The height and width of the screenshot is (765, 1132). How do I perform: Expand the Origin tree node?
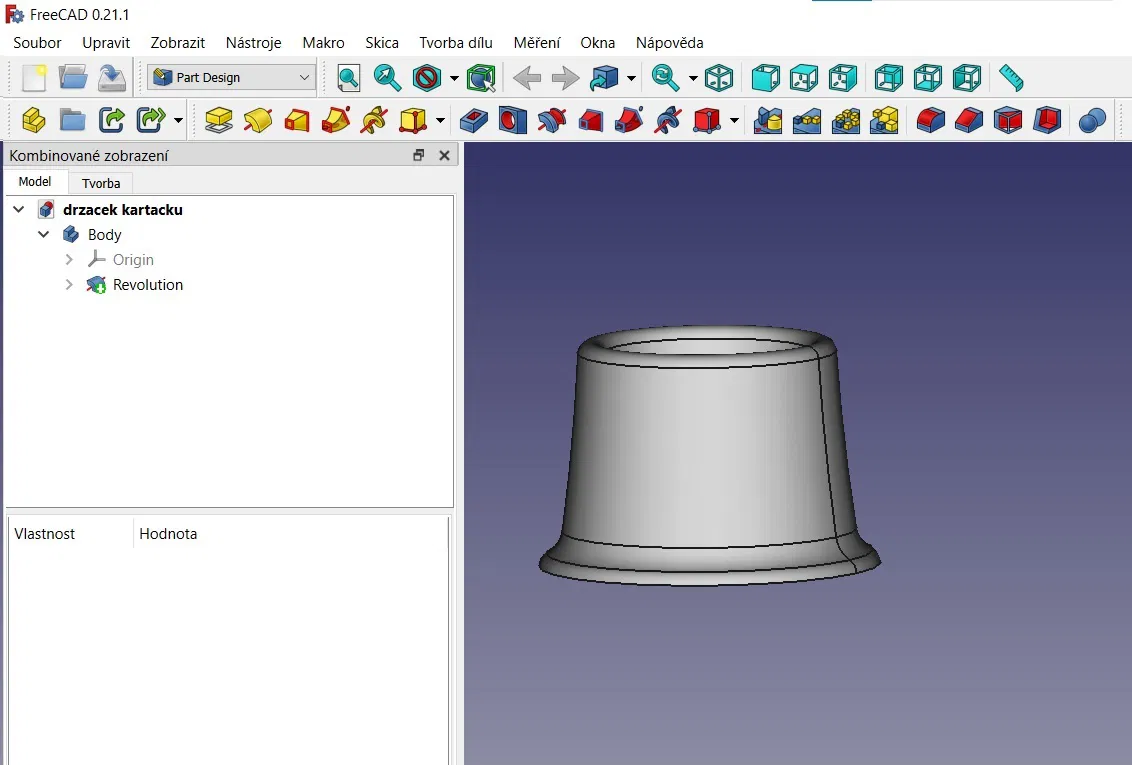[69, 260]
